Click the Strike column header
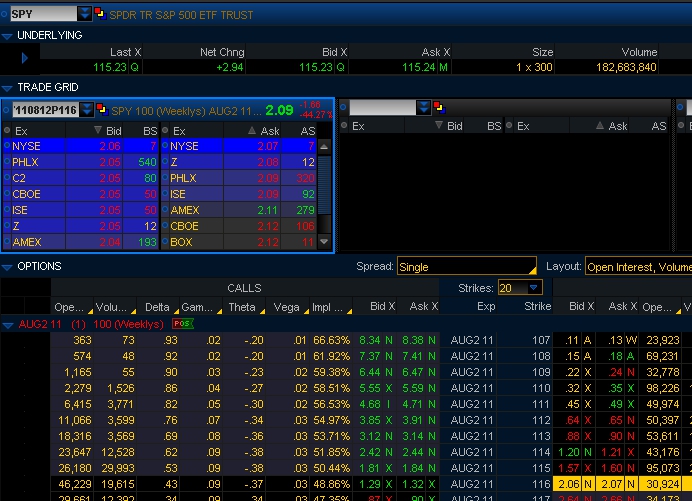Viewport: 692px width, 501px height. (537, 306)
